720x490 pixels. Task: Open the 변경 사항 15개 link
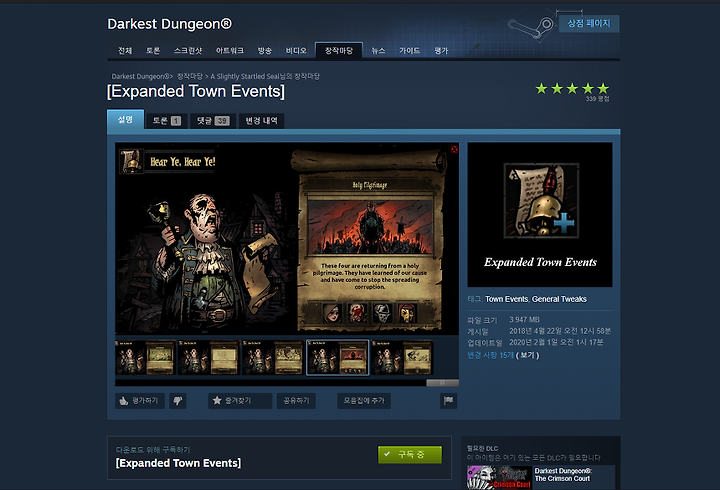tap(490, 355)
